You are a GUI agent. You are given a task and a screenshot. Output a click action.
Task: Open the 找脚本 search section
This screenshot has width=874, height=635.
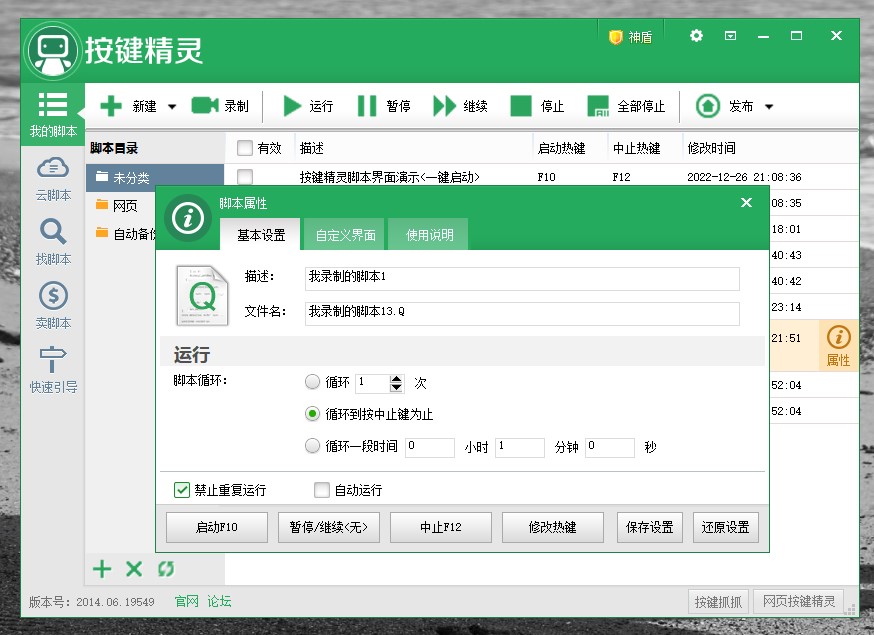click(53, 243)
